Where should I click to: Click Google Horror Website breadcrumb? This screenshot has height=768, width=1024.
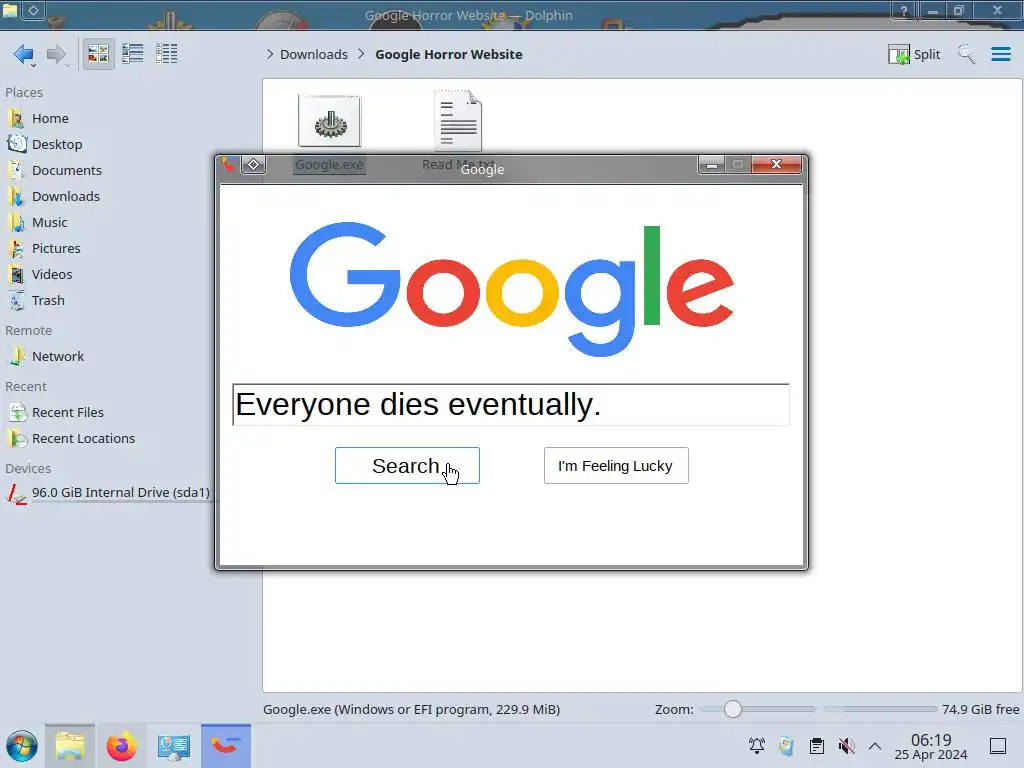point(449,54)
